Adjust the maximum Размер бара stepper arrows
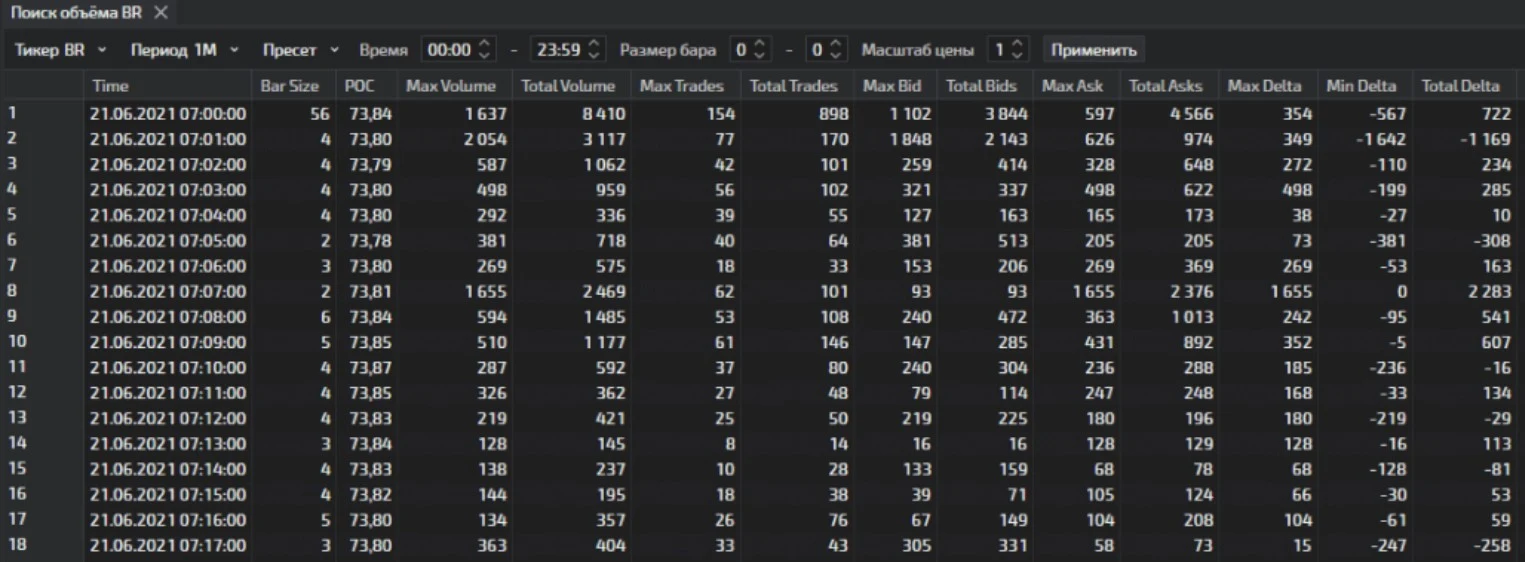Image resolution: width=1525 pixels, height=562 pixels. click(837, 49)
